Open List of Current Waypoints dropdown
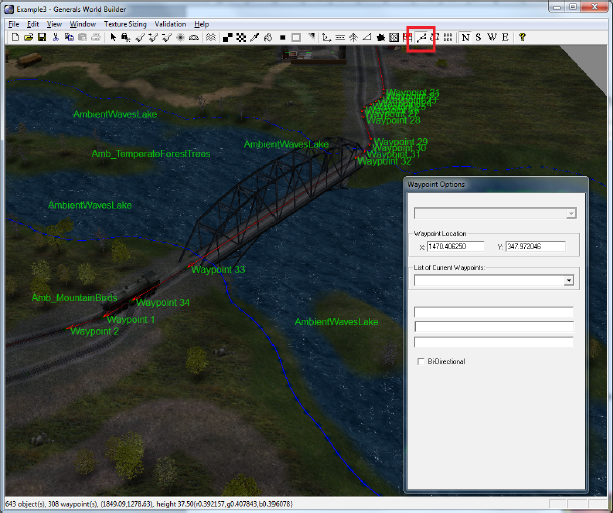The height and width of the screenshot is (513, 613). [x=569, y=280]
